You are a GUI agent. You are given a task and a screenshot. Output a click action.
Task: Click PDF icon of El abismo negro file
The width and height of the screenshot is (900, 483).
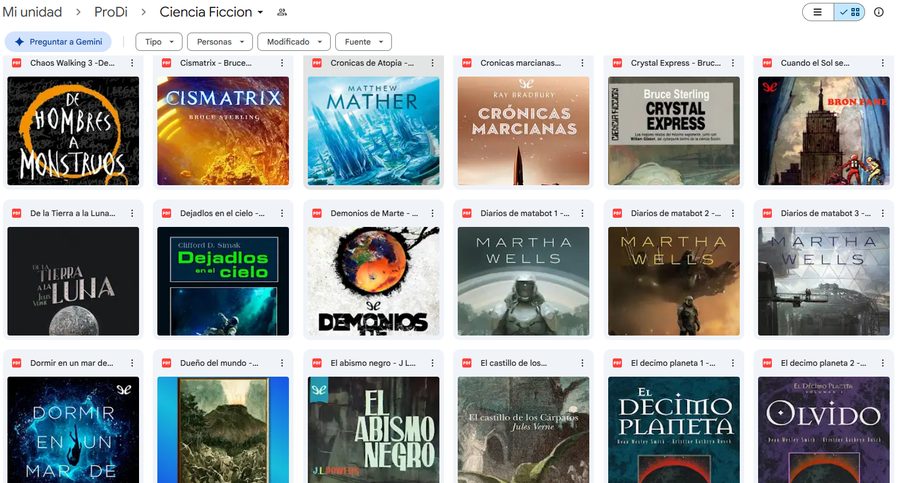click(x=317, y=363)
